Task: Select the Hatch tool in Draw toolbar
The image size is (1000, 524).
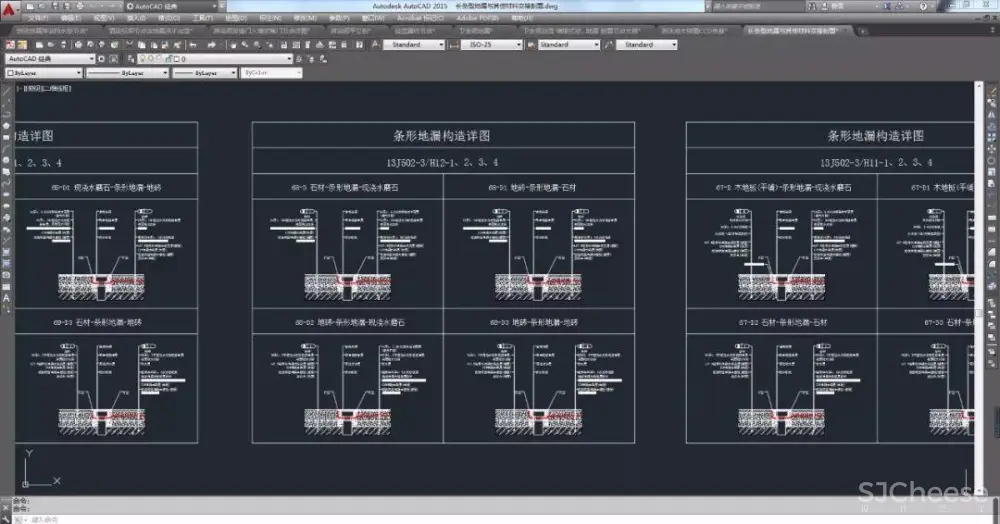Action: tap(6, 252)
